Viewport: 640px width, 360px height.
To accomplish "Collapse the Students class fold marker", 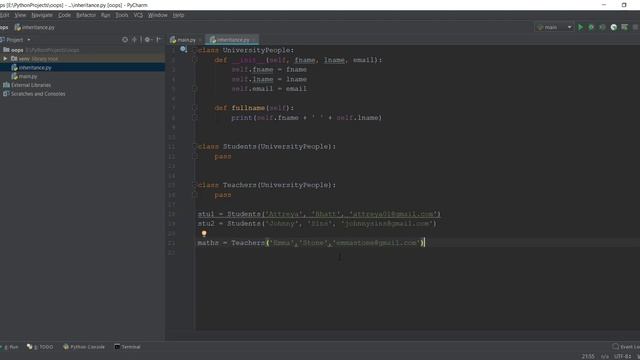I will (x=195, y=146).
